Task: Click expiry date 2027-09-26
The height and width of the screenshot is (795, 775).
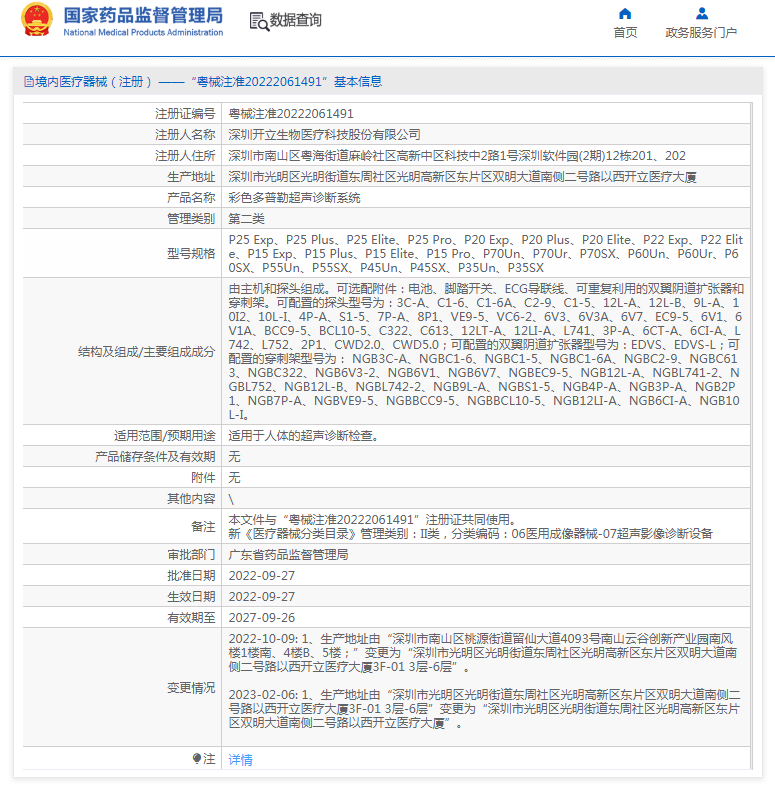Action: [x=262, y=618]
